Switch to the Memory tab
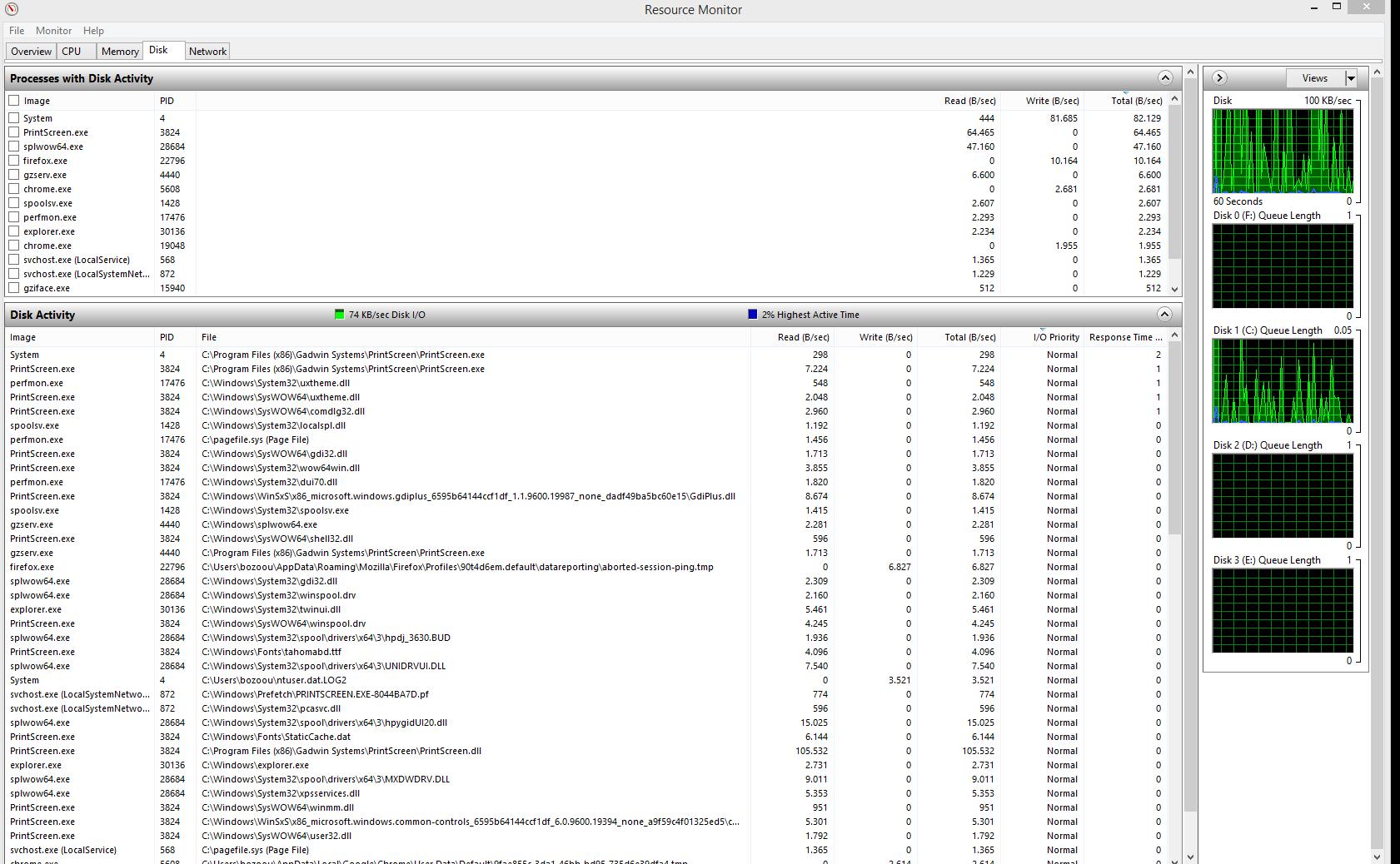Screen dimensions: 1400x864 coord(120,52)
